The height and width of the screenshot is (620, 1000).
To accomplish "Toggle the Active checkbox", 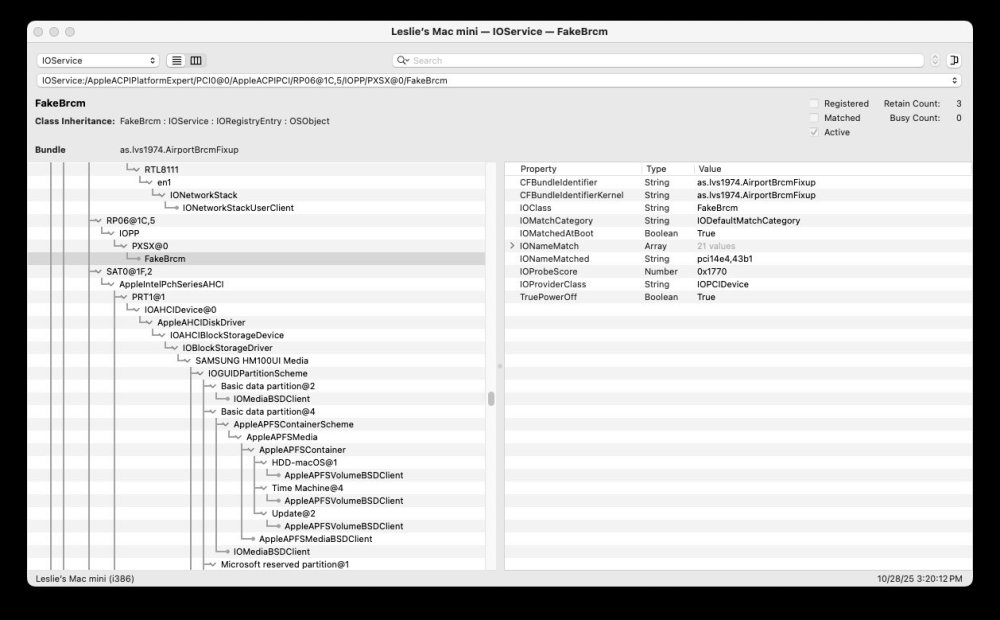I will click(x=814, y=132).
